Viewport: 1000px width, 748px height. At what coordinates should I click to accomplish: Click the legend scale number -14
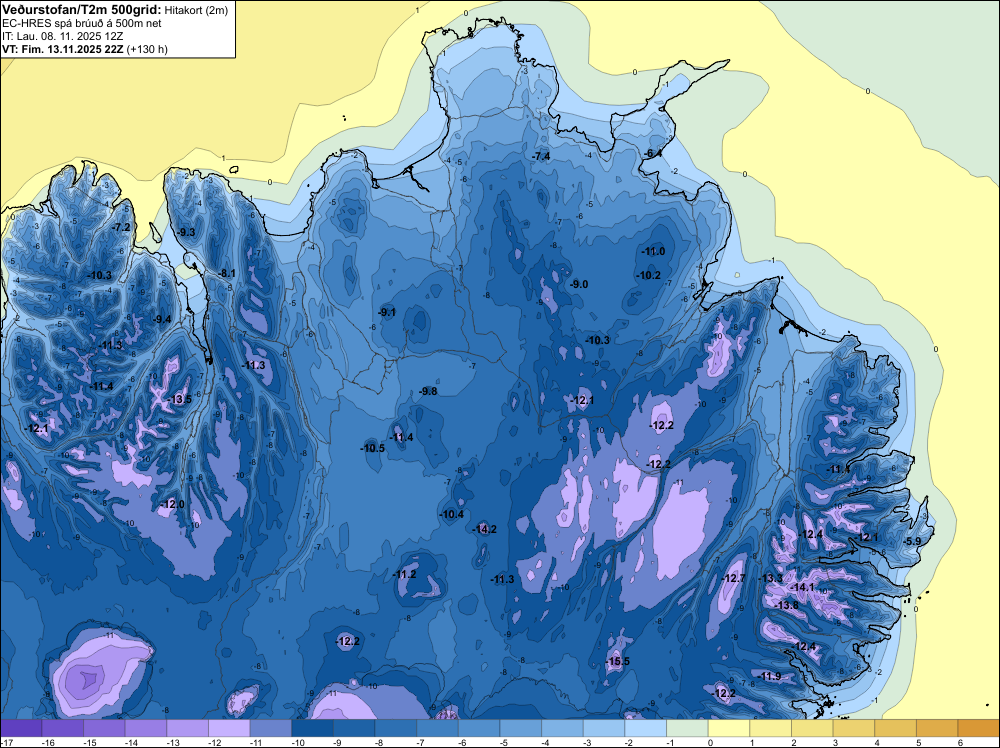(129, 743)
